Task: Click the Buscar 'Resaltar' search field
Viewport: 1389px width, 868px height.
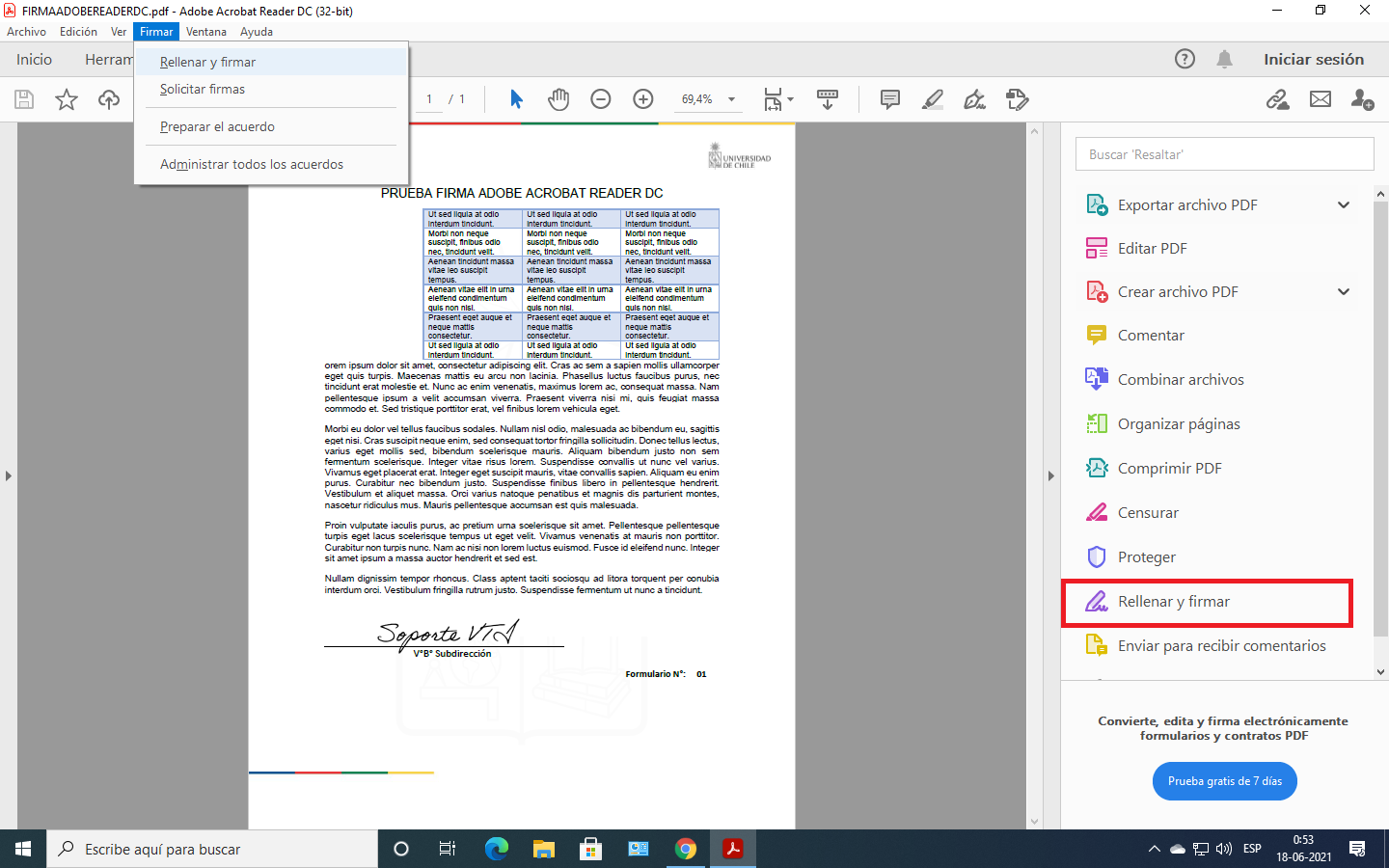Action: (x=1224, y=154)
